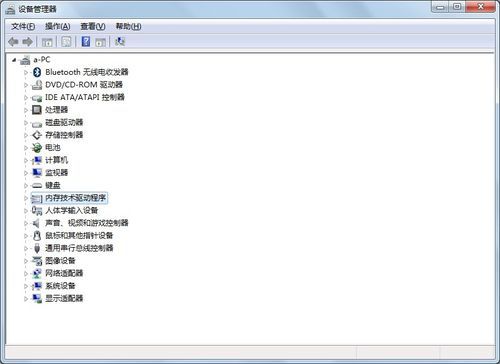Open the 帮助(H) menu
The width and height of the screenshot is (500, 364).
[128, 26]
